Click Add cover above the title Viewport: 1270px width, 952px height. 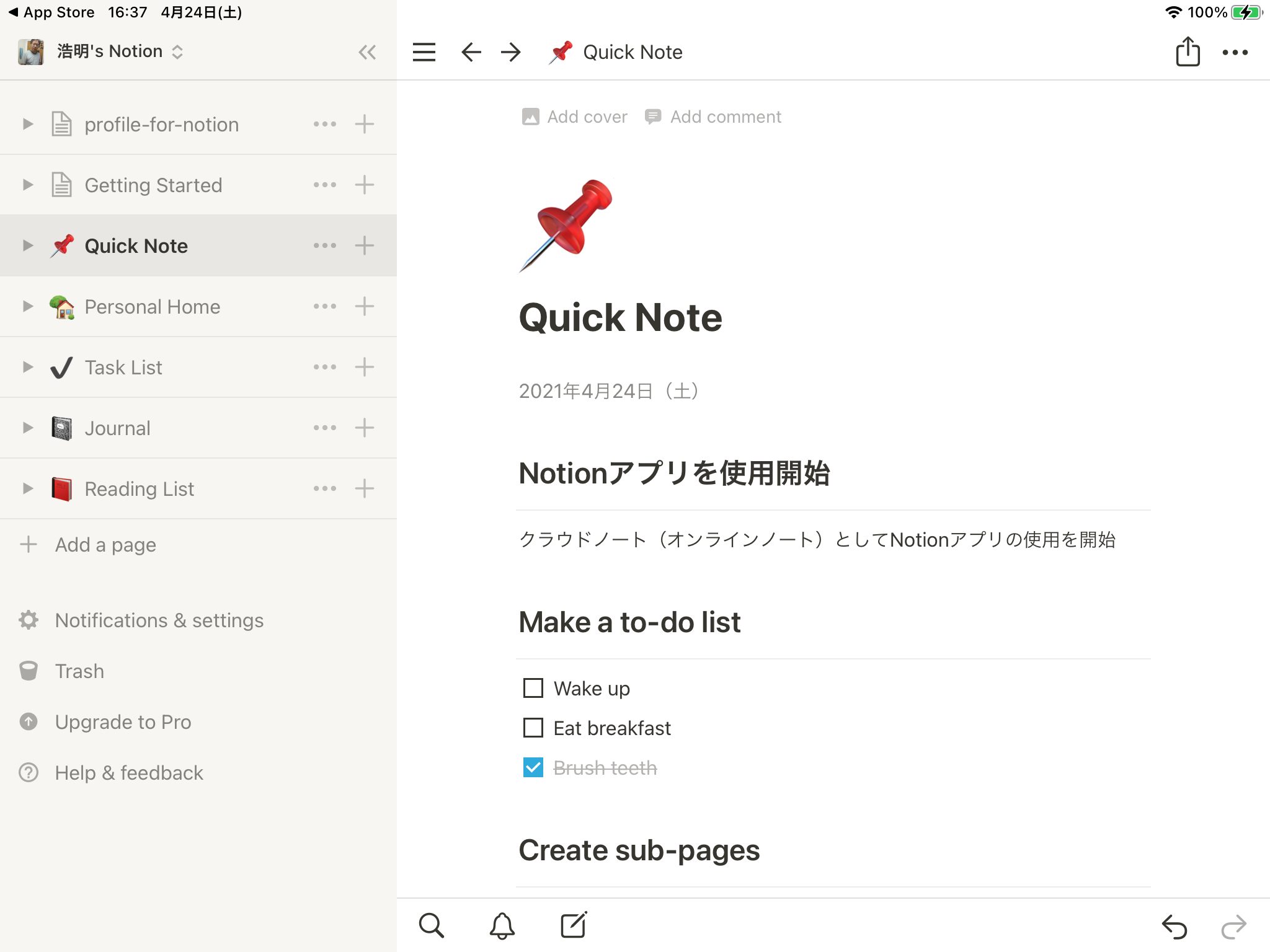pos(575,117)
